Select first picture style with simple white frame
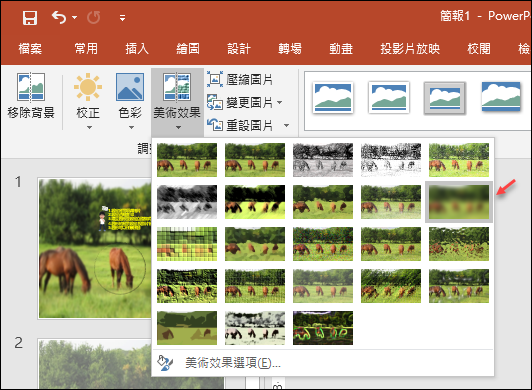Viewport: 532px width, 390px height. [x=333, y=98]
